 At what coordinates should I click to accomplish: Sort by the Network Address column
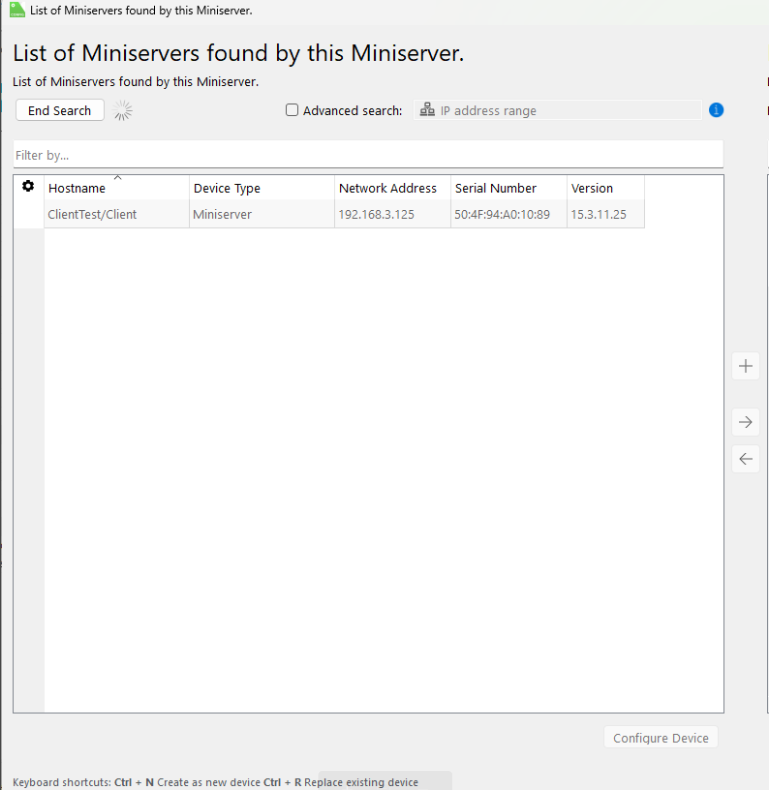(391, 188)
